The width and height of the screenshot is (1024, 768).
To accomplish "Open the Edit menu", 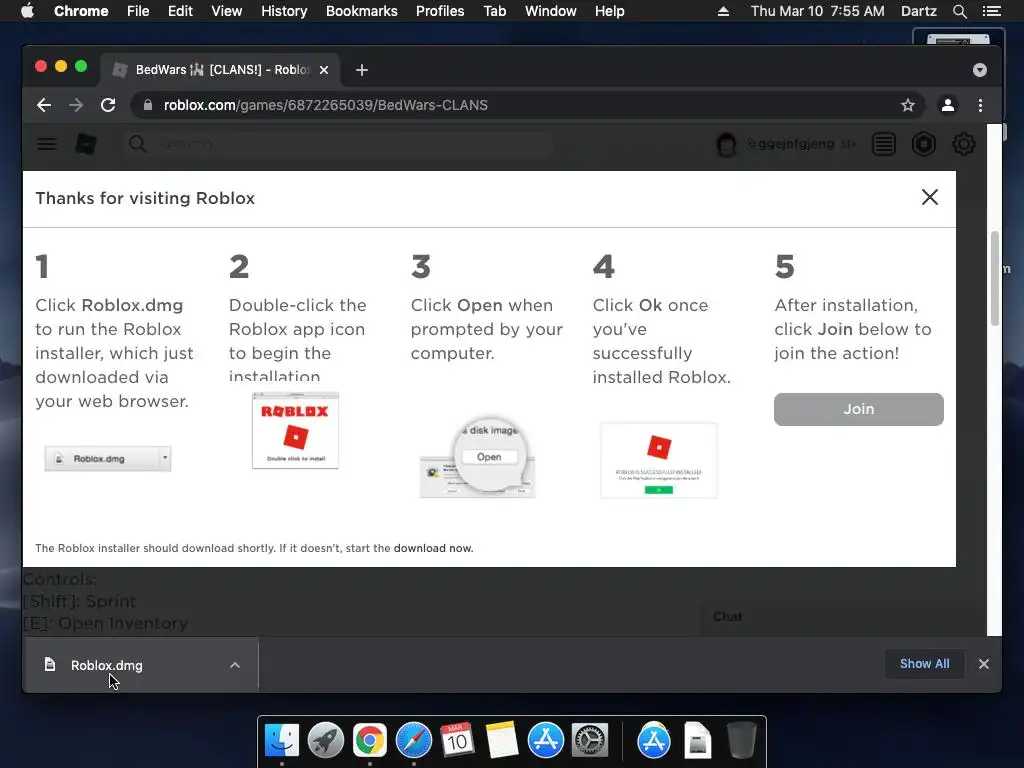I will pos(180,11).
